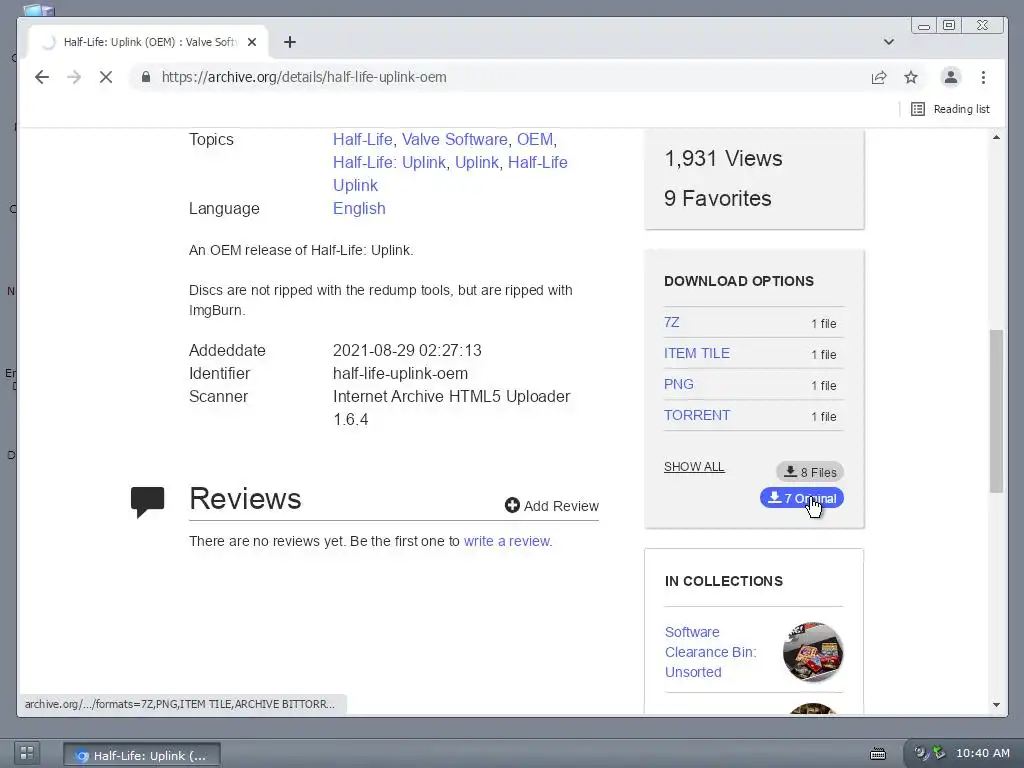This screenshot has width=1024, height=768.
Task: Click the identifier half-life-uplink-oem text
Action: click(x=400, y=374)
